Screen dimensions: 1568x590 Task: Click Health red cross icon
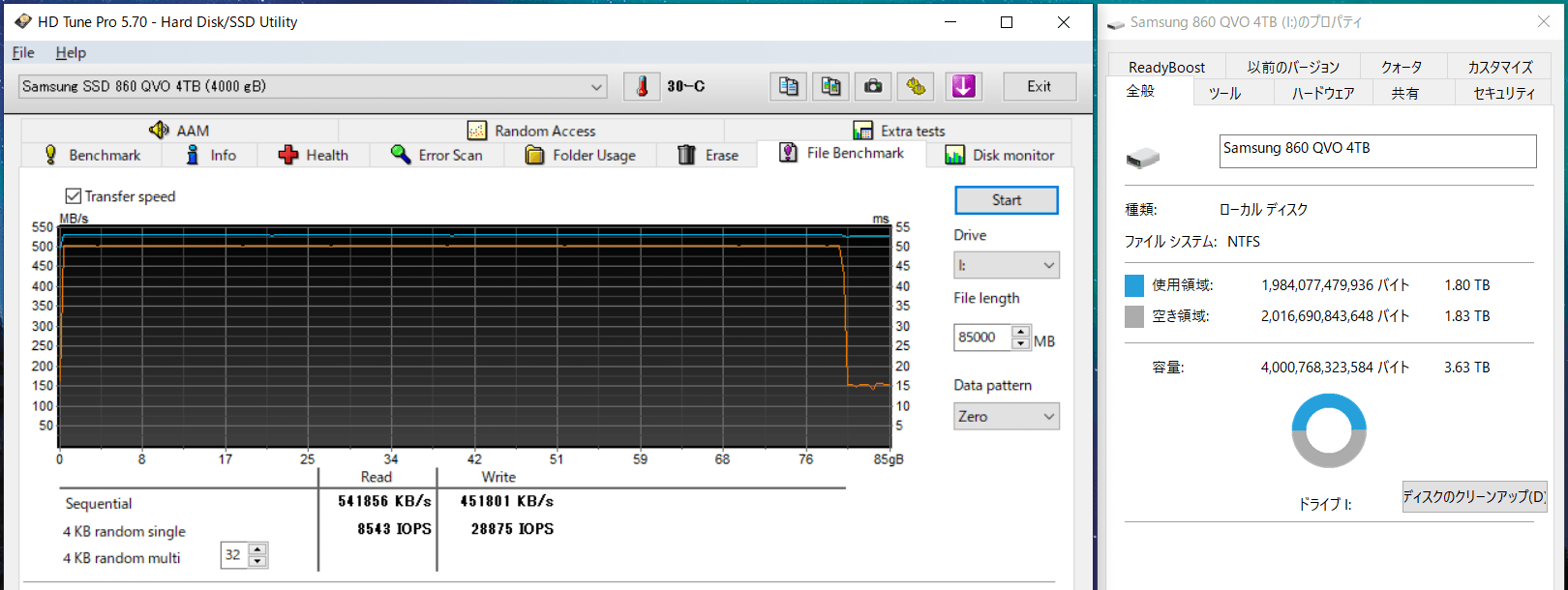(287, 155)
